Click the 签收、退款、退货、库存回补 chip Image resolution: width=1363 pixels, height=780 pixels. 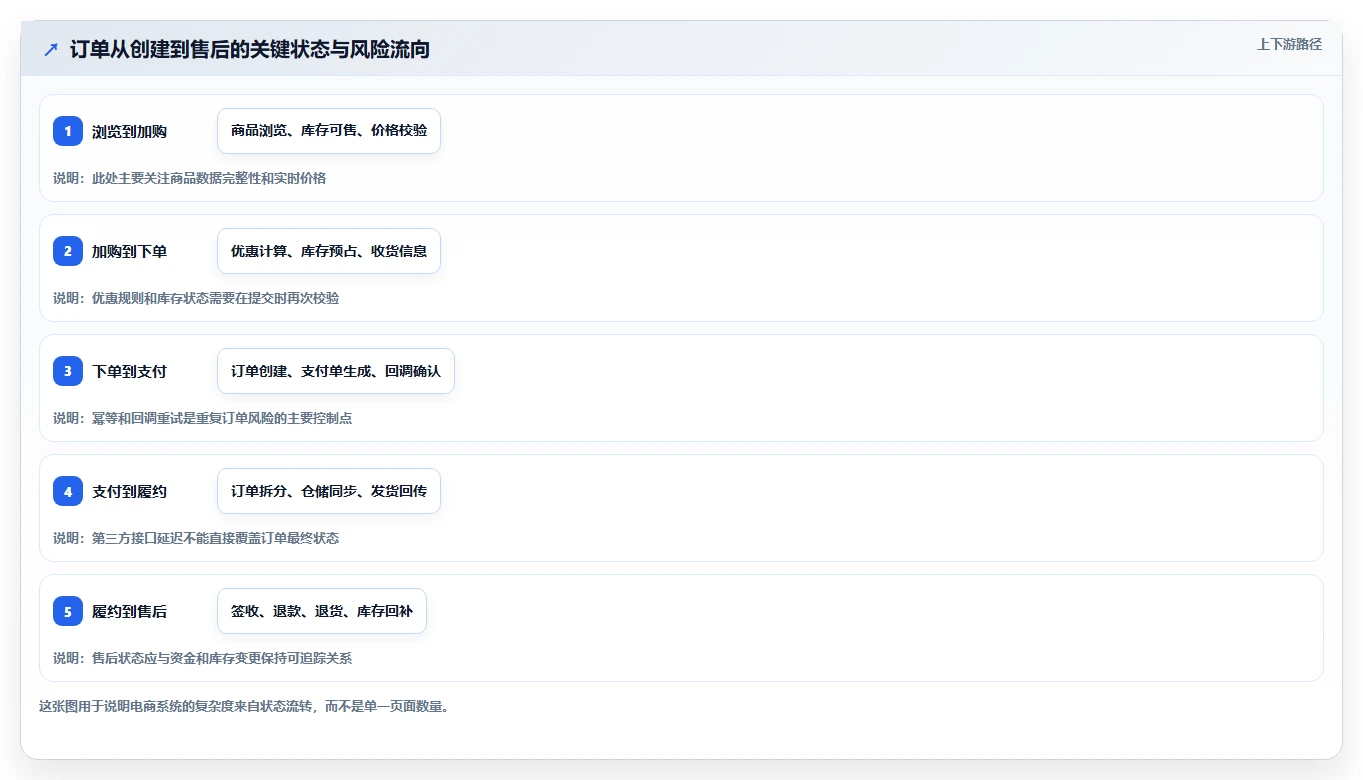322,611
